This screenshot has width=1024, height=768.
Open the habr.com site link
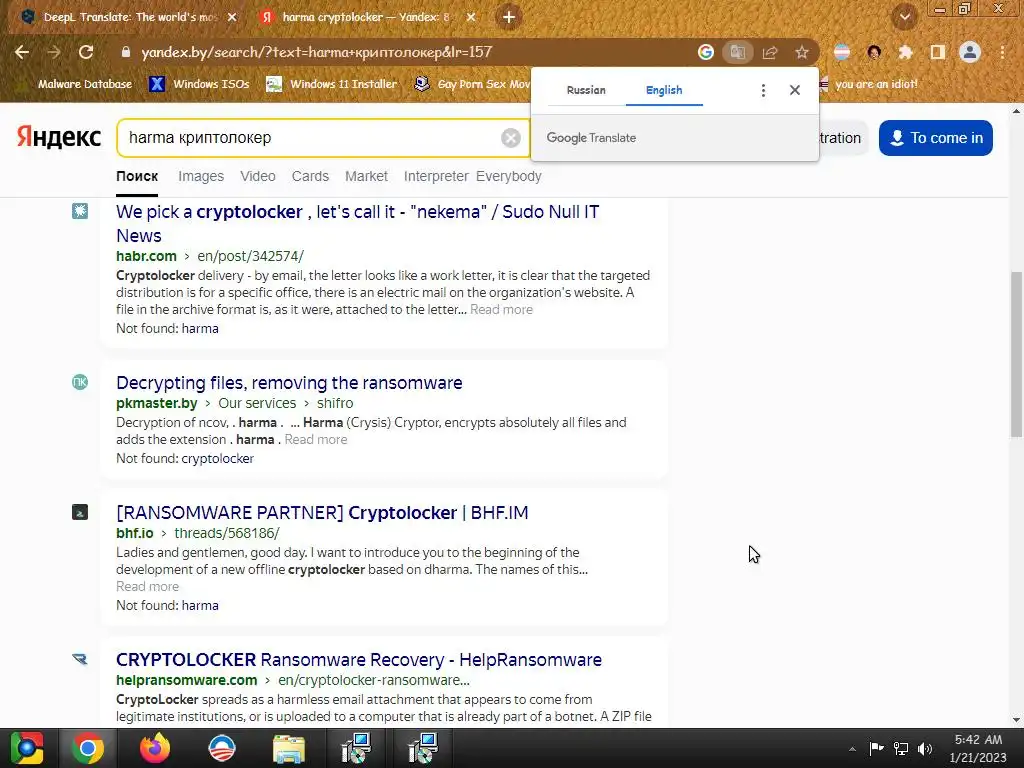(x=146, y=256)
